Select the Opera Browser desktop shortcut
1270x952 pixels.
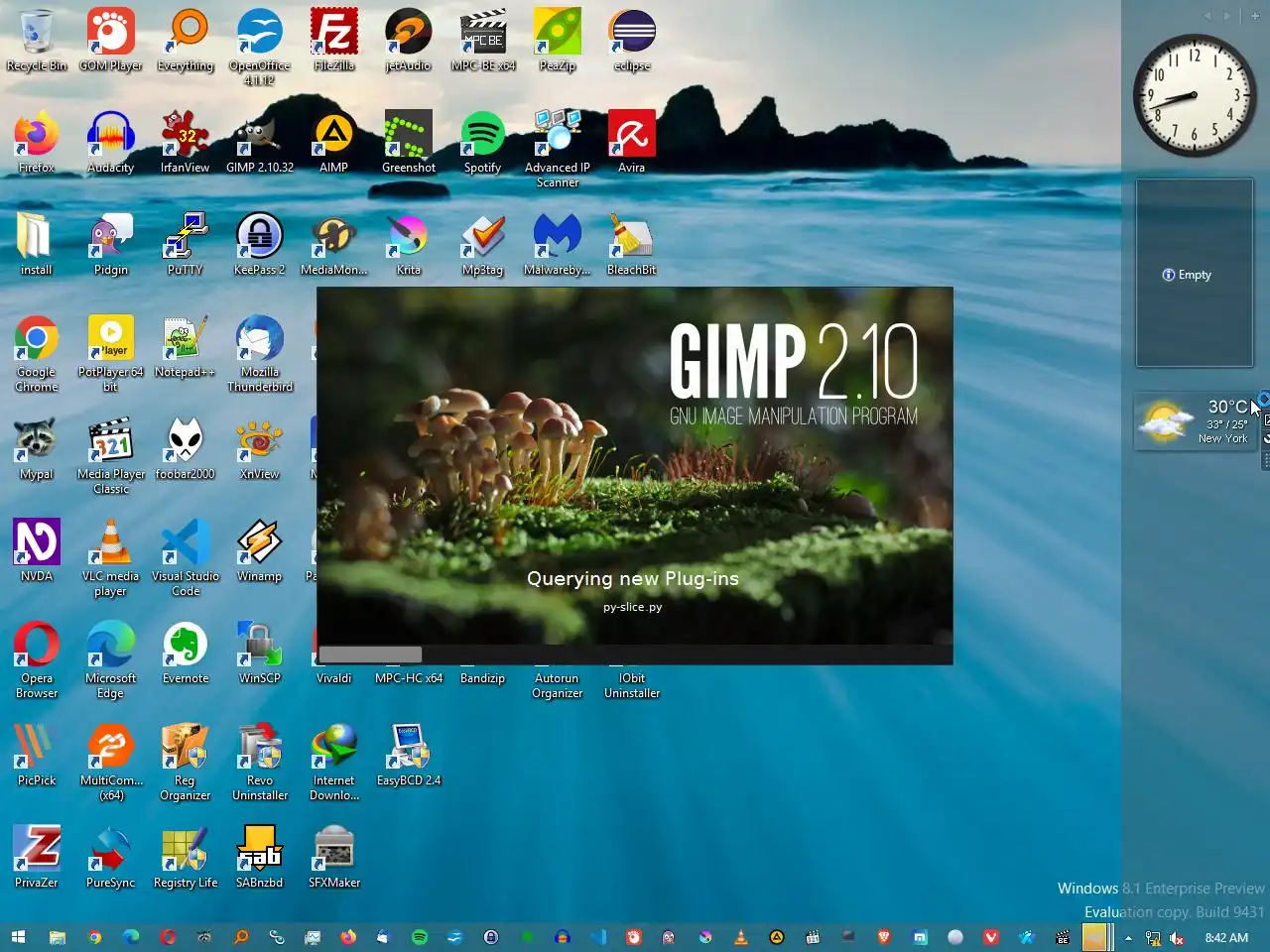click(x=37, y=660)
